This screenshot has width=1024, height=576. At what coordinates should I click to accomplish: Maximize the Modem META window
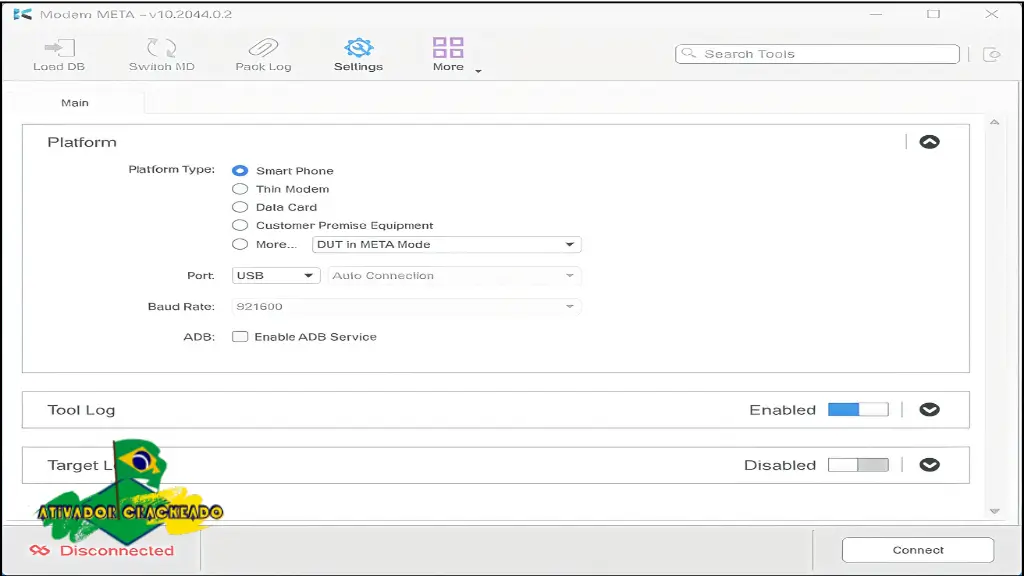click(933, 14)
